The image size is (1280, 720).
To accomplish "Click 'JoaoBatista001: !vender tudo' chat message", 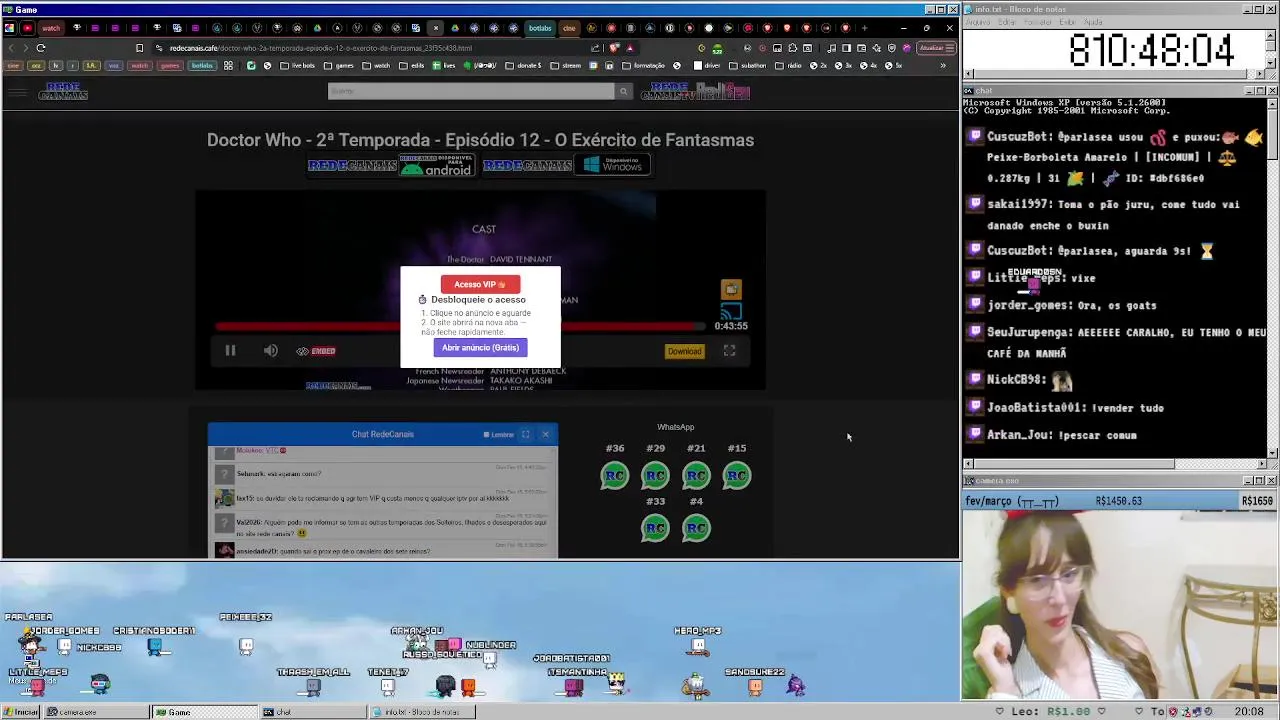I will point(1075,408).
